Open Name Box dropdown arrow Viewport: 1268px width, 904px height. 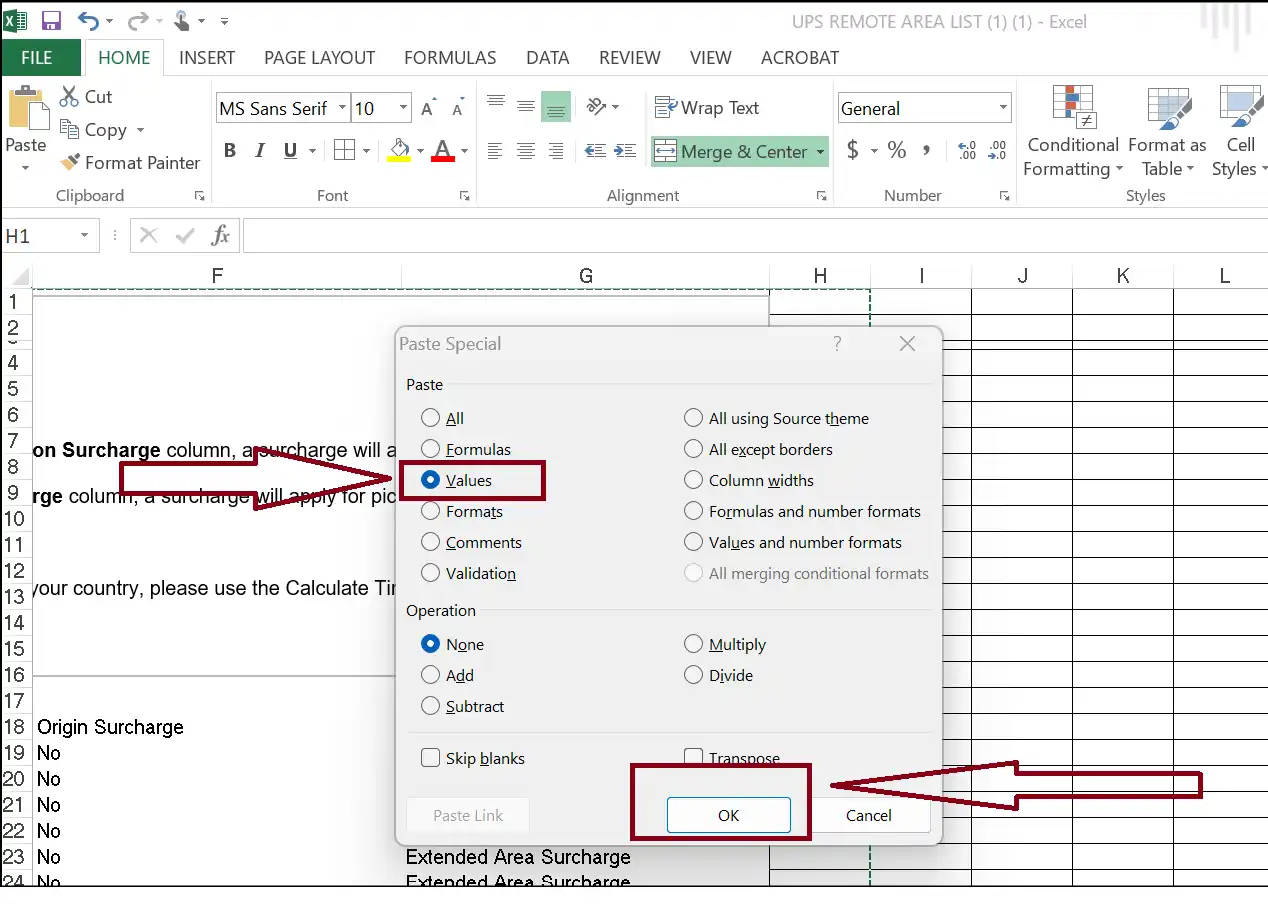pyautogui.click(x=84, y=236)
